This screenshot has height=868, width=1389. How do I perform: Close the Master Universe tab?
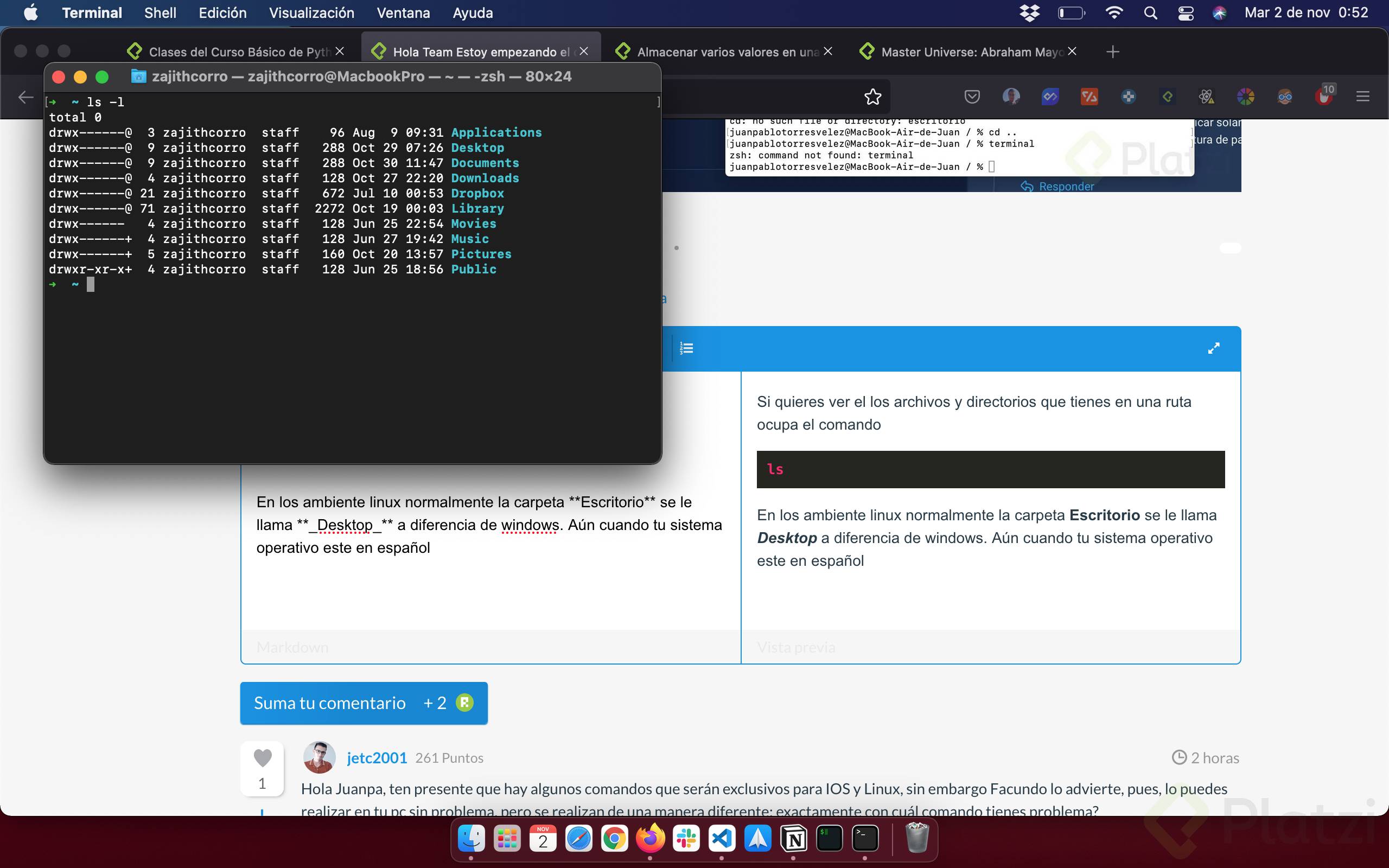1072,51
